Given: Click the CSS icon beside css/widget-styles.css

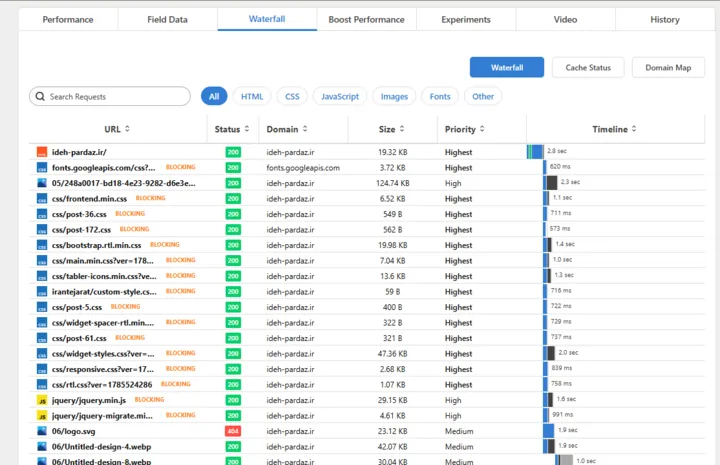Looking at the screenshot, I should pyautogui.click(x=42, y=354).
